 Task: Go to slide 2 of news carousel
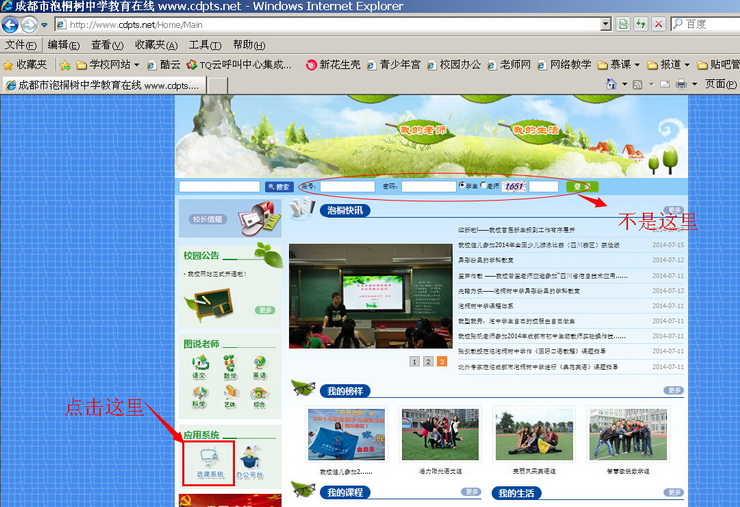coord(428,361)
